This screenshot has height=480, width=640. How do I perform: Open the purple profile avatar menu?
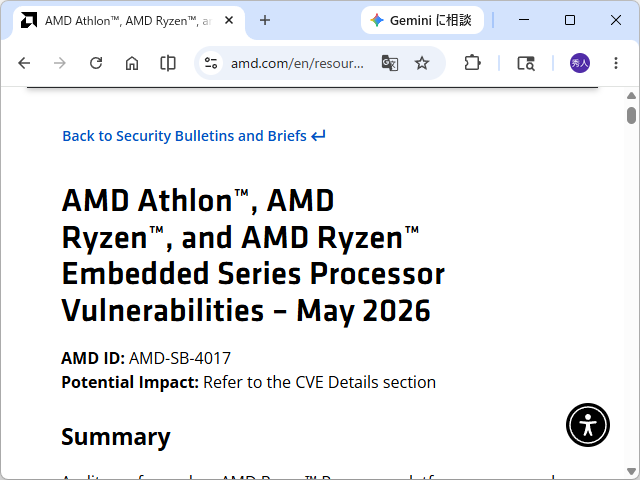click(580, 63)
